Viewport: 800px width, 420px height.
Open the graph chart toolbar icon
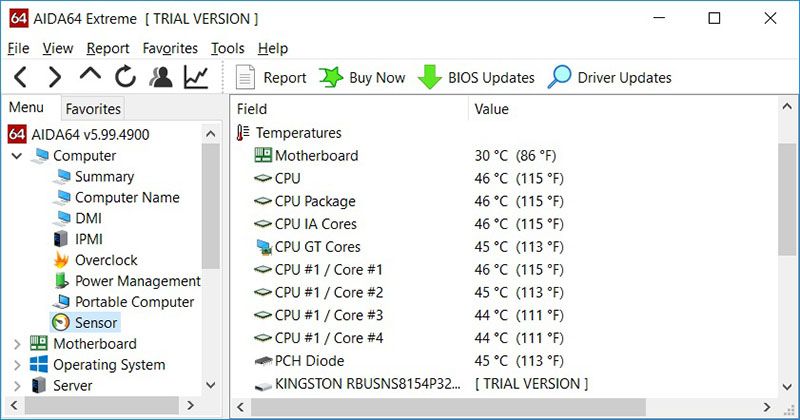pos(196,77)
